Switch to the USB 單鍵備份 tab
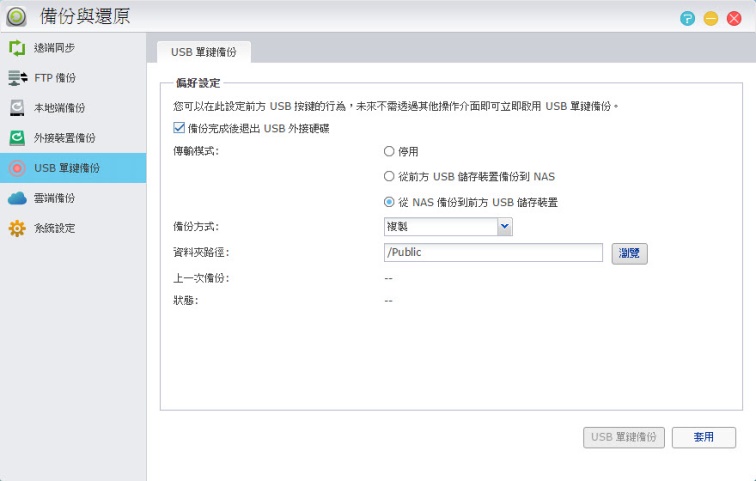Screen dimensions: 756x481 tap(204, 52)
